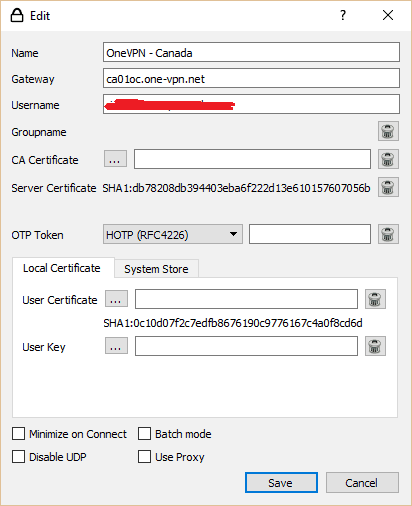
Task: Open the OTP Token type dropdown
Action: tap(173, 234)
